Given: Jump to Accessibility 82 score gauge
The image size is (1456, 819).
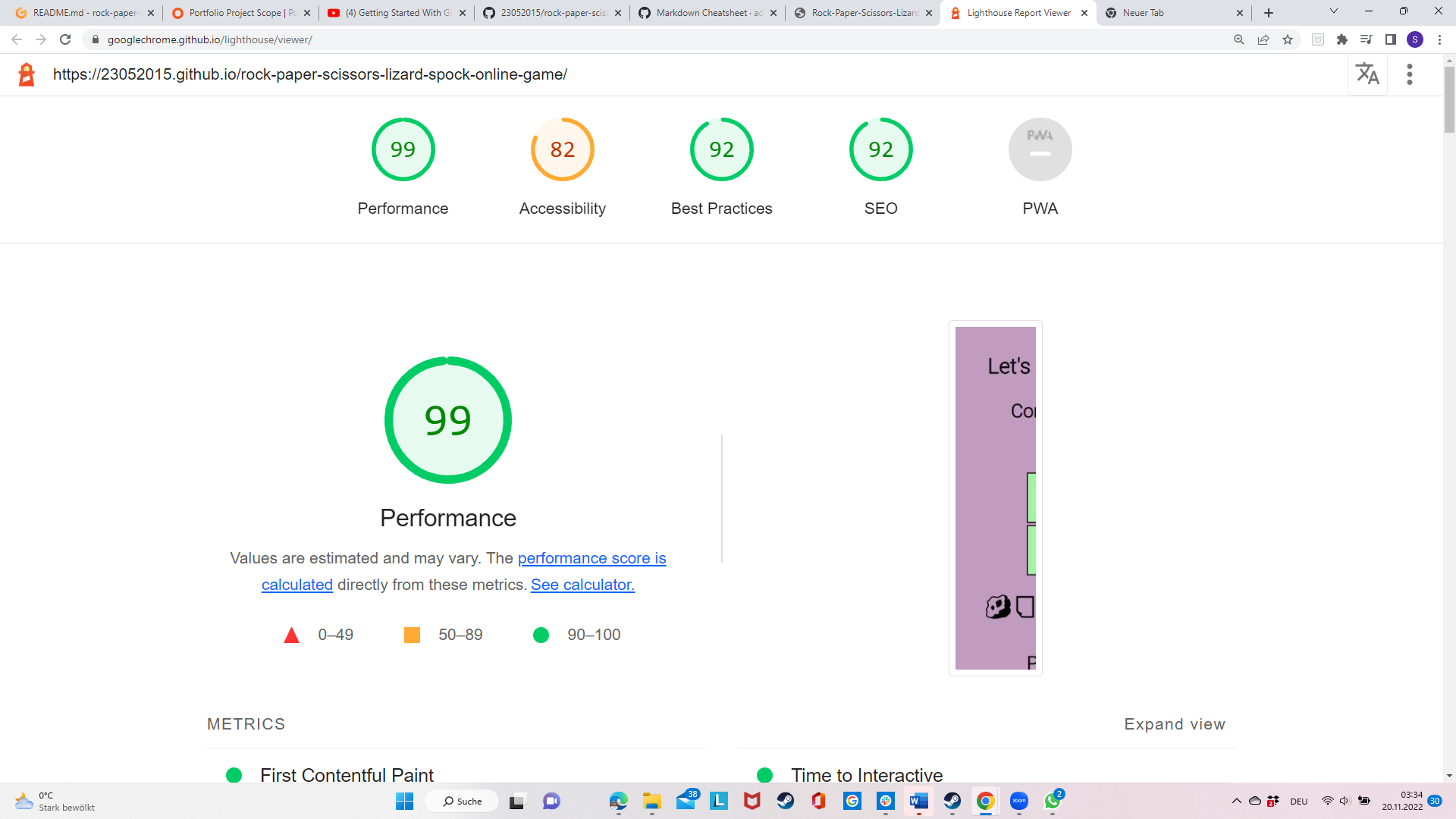Looking at the screenshot, I should pos(562,149).
